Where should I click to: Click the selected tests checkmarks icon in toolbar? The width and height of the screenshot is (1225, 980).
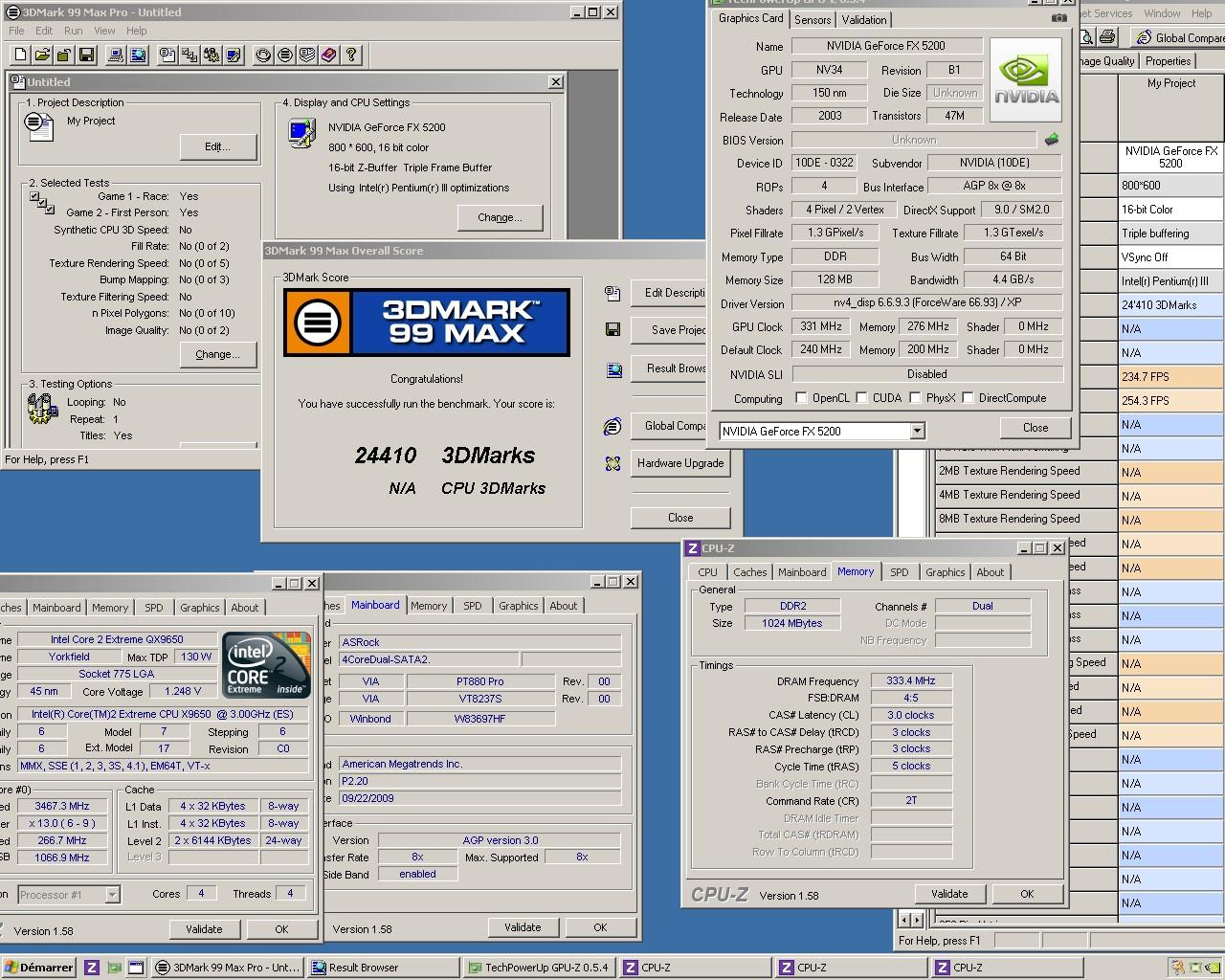(189, 56)
